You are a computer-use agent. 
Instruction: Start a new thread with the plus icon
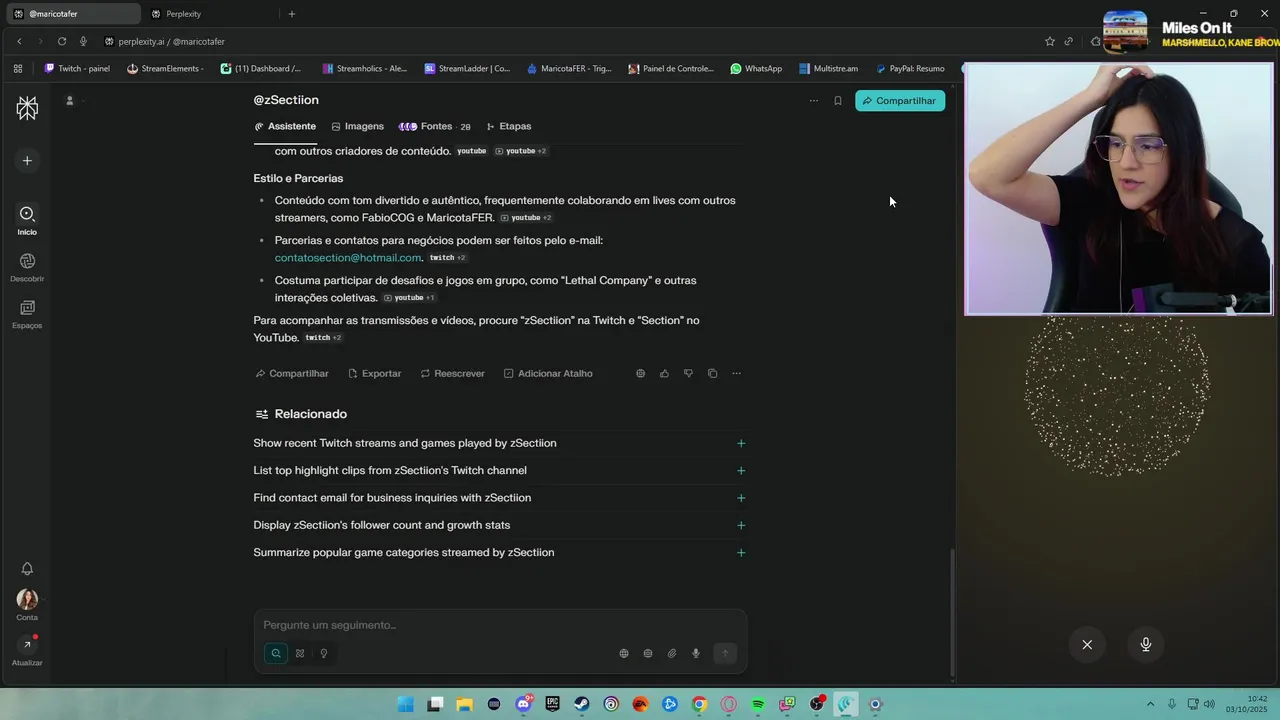point(27,161)
